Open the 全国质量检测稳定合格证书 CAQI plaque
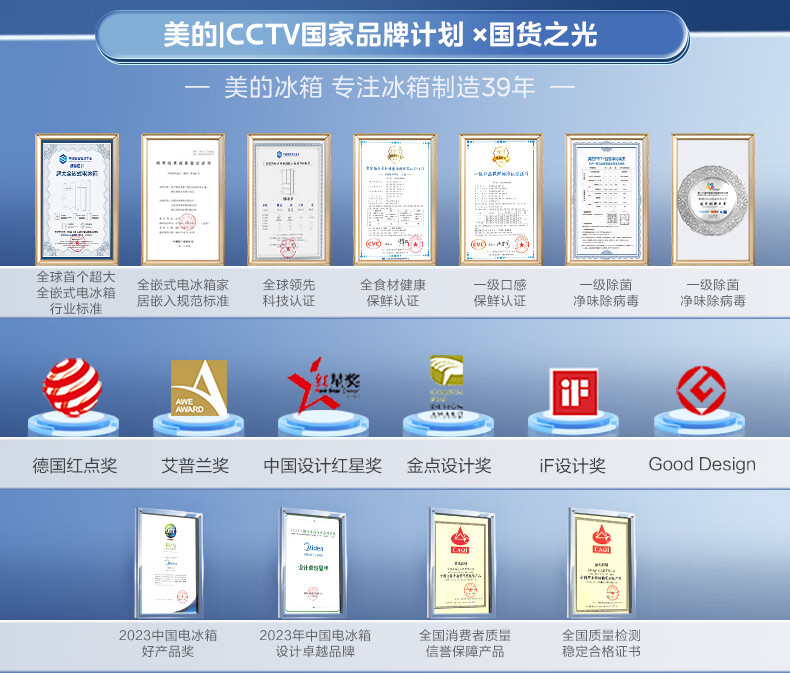This screenshot has width=790, height=673. click(x=602, y=563)
